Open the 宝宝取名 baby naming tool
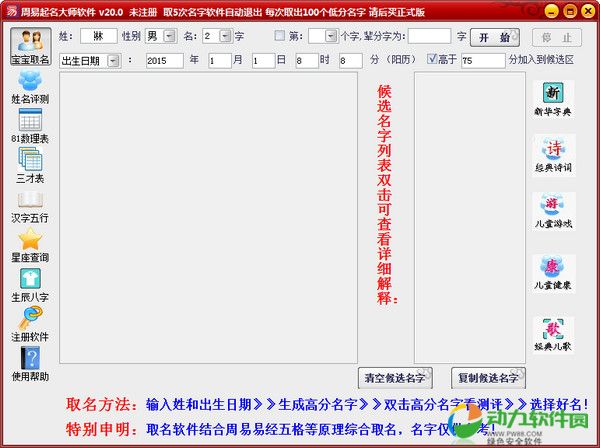Viewport: 600px width, 448px height. [30, 45]
